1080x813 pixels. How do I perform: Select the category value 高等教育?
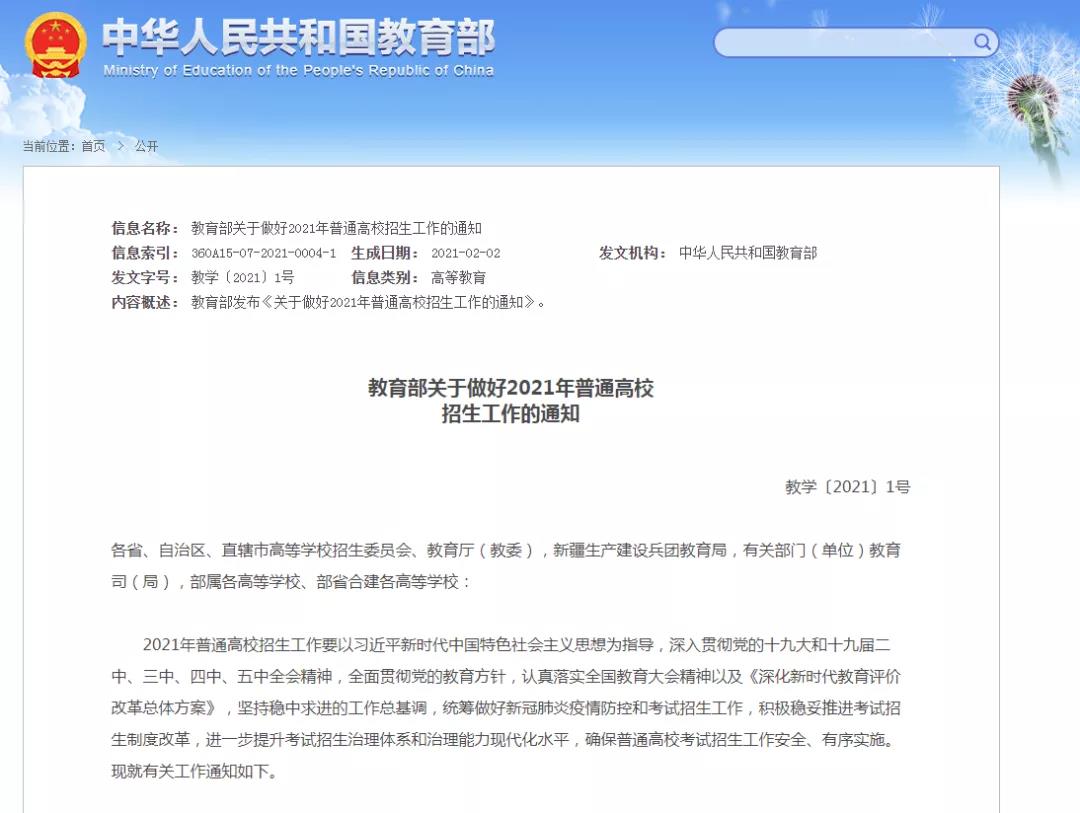459,278
